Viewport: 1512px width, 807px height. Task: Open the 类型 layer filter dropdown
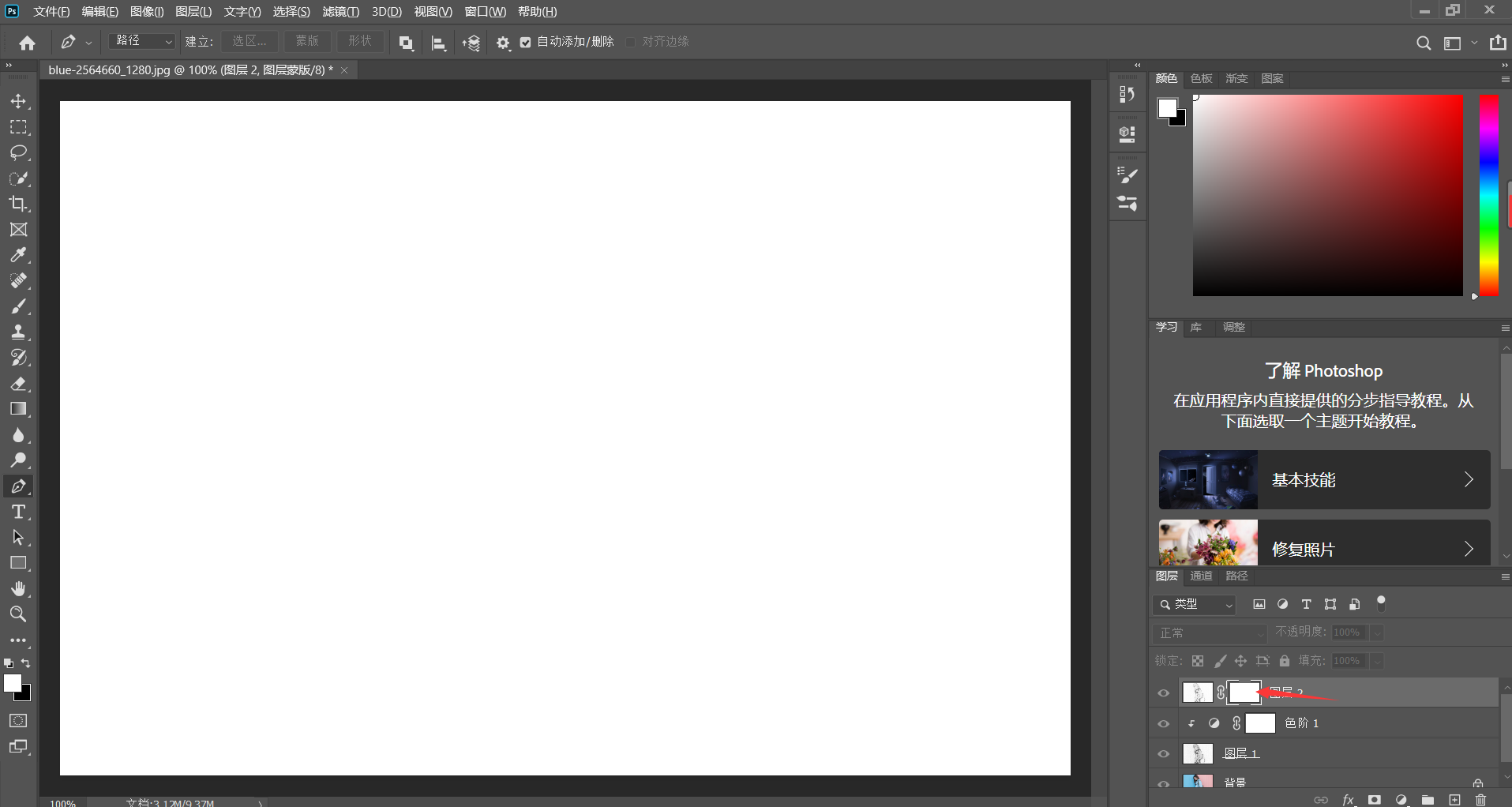(1194, 604)
